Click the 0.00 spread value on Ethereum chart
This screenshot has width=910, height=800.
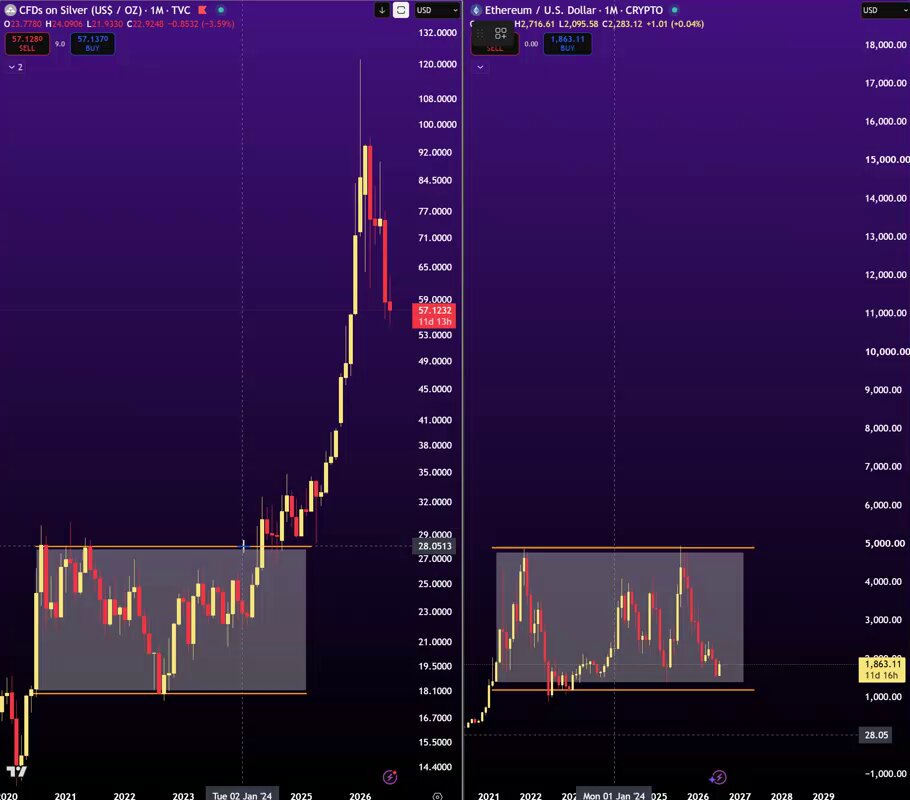point(531,44)
